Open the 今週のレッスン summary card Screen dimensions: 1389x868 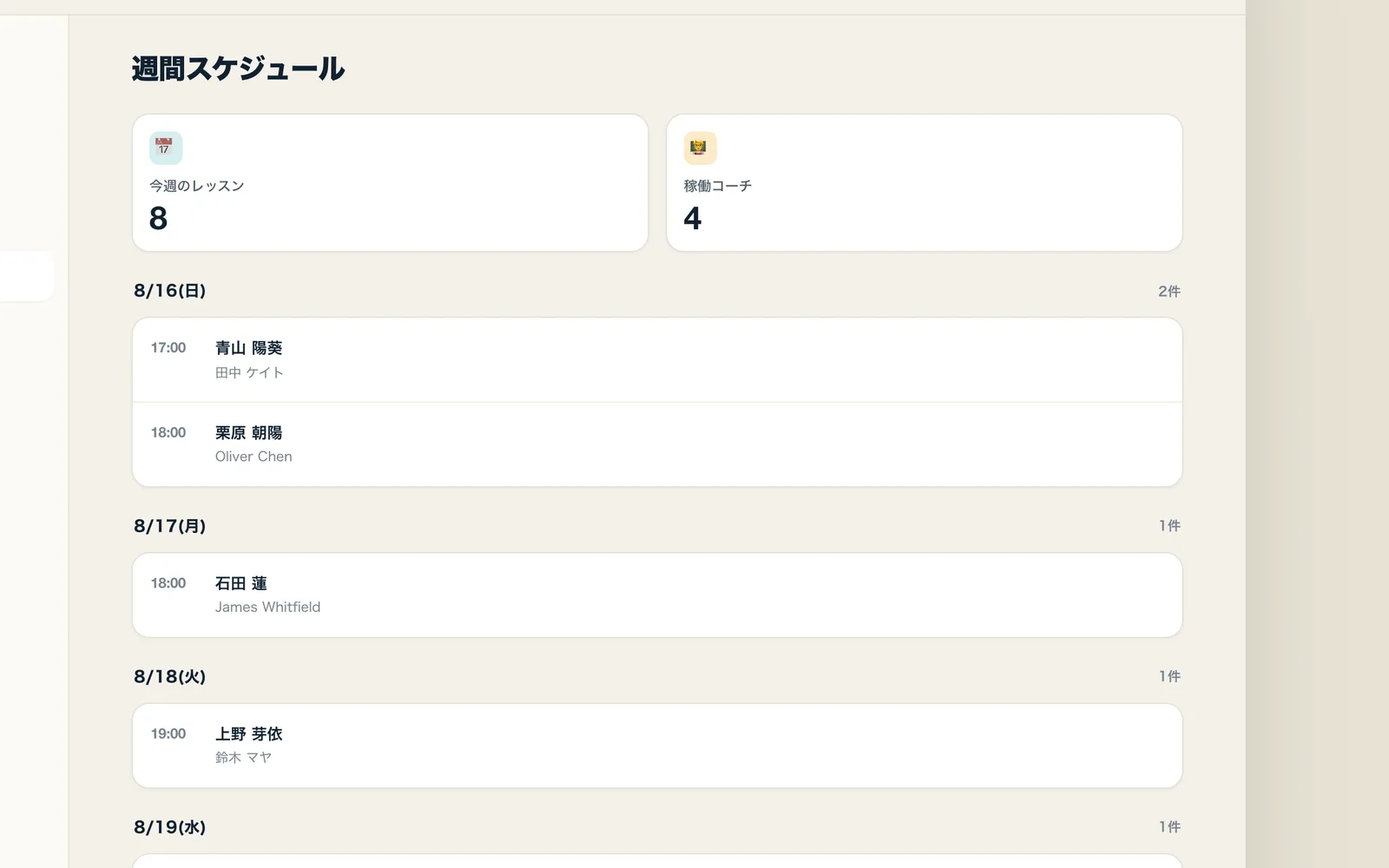390,183
